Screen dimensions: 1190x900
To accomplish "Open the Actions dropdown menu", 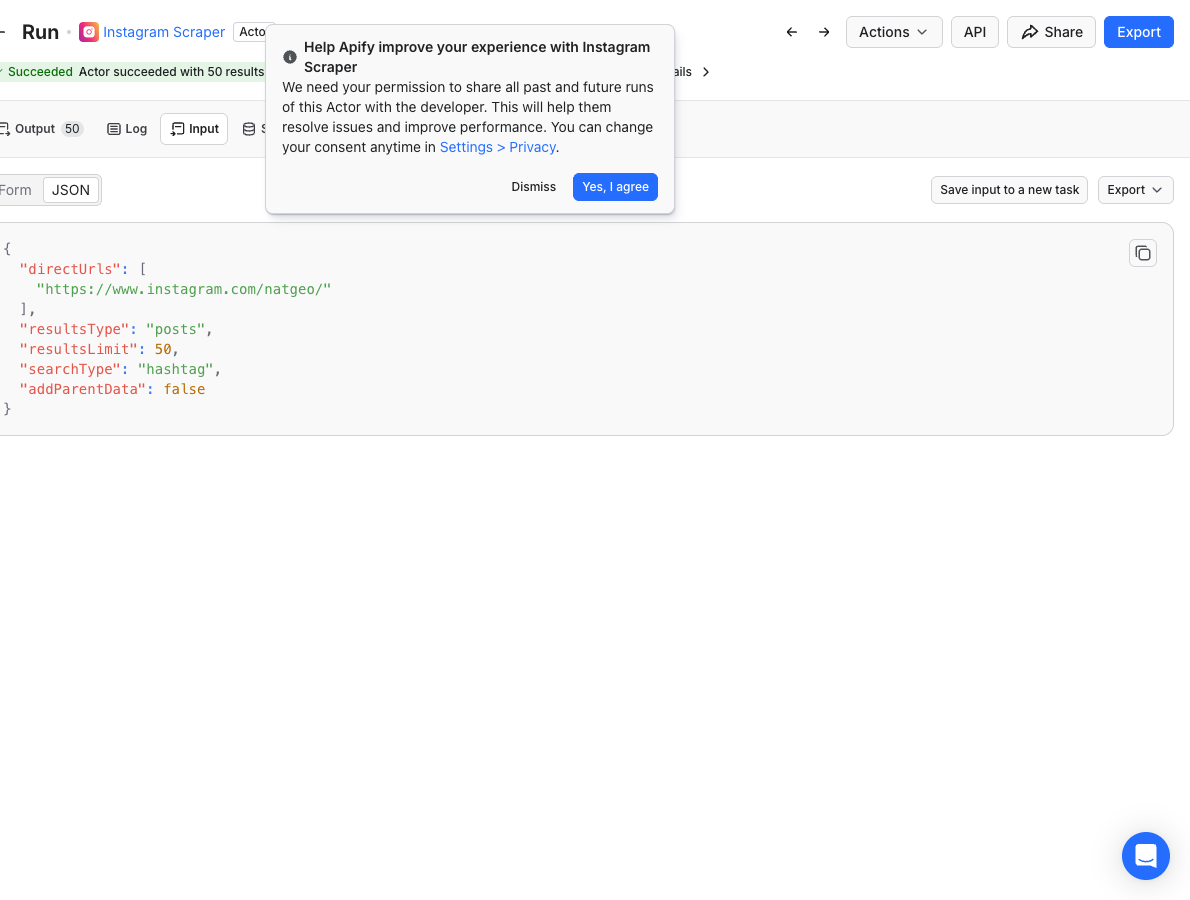I will pyautogui.click(x=894, y=32).
